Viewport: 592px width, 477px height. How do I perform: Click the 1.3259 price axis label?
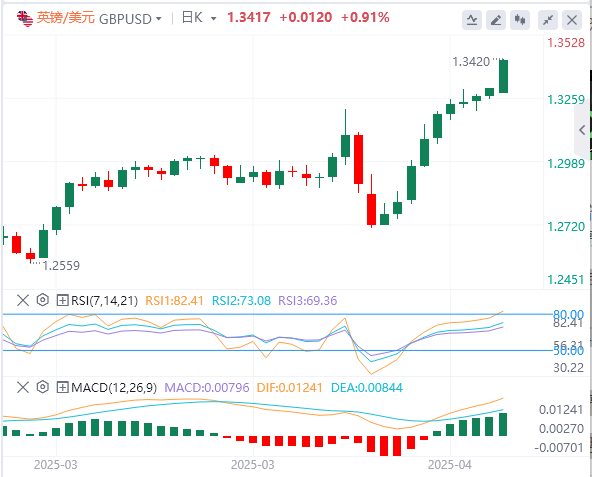pos(566,100)
